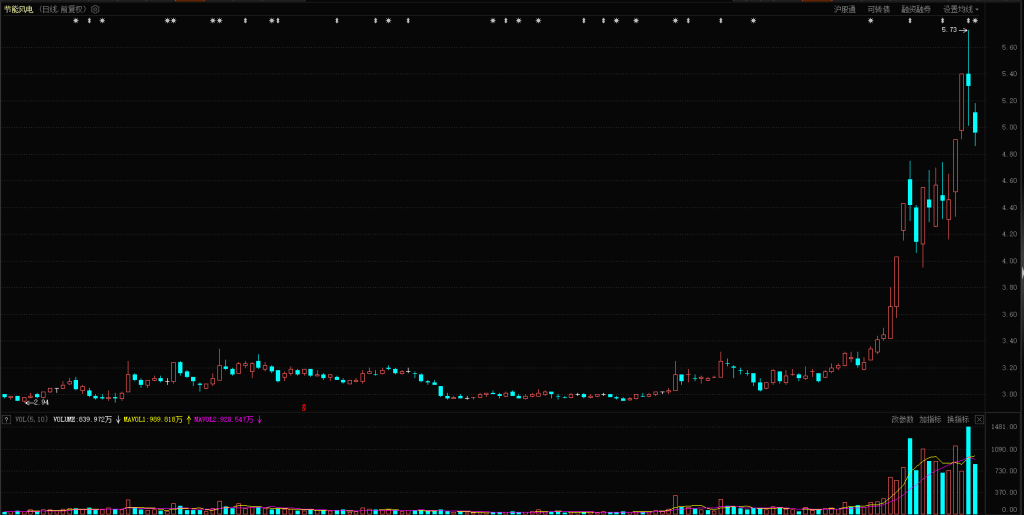1024x515 pixels.
Task: Click the first star event marker at top left
Action: point(75,21)
